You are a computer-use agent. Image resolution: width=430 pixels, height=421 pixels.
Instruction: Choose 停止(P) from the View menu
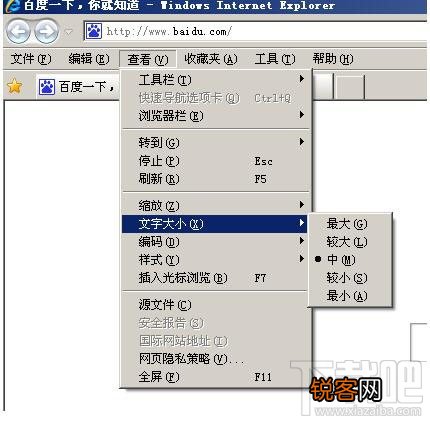click(215, 161)
